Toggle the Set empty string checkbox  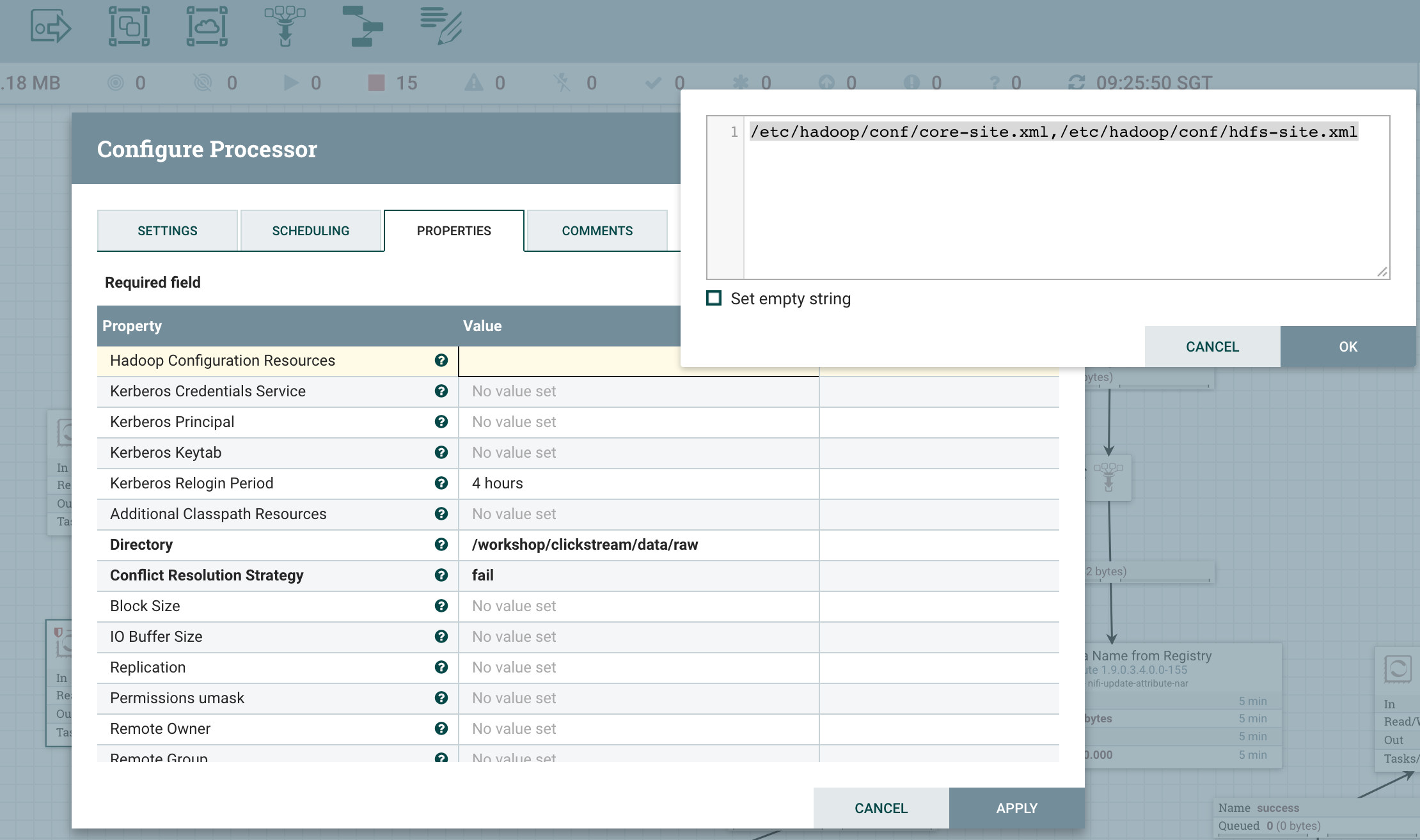click(x=714, y=299)
